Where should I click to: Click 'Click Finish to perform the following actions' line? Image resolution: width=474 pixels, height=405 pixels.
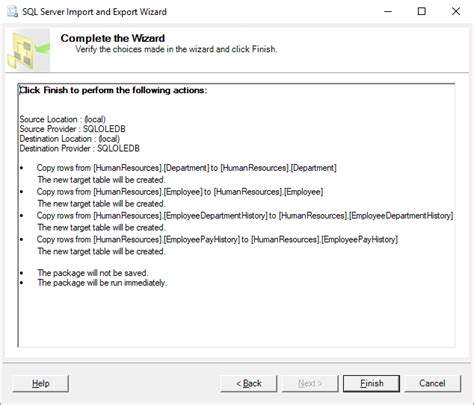[x=113, y=90]
